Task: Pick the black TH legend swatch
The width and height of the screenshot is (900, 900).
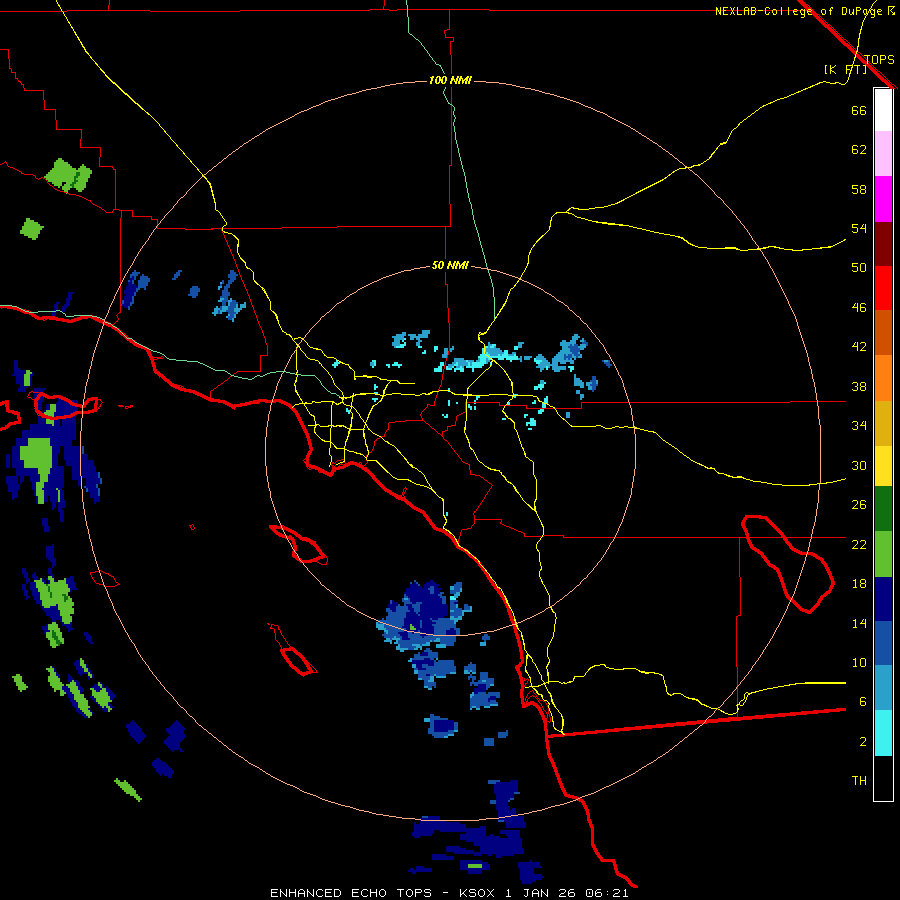Action: (883, 778)
